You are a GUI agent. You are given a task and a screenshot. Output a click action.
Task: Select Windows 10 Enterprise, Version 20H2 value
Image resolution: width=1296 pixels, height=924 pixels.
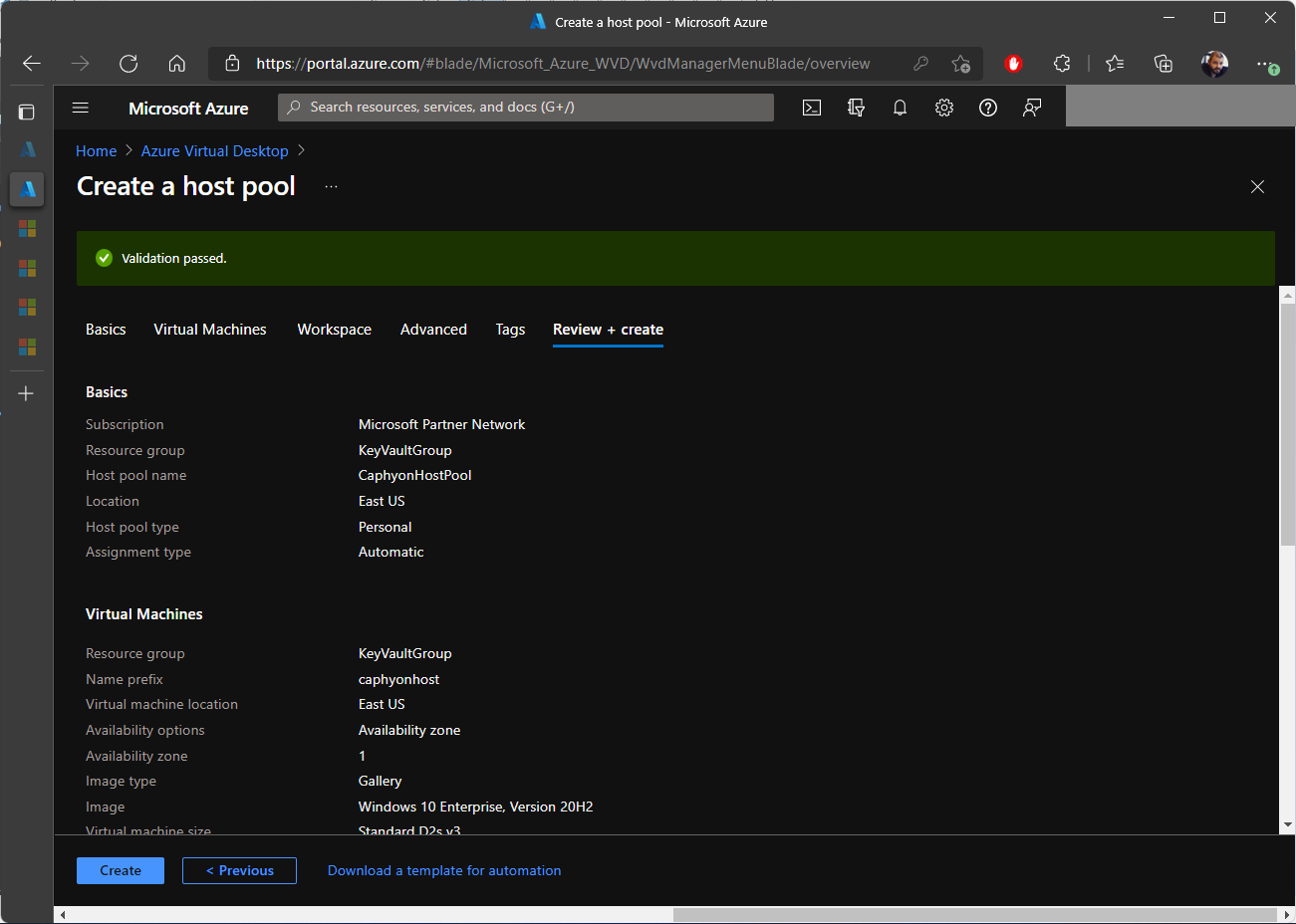click(476, 808)
